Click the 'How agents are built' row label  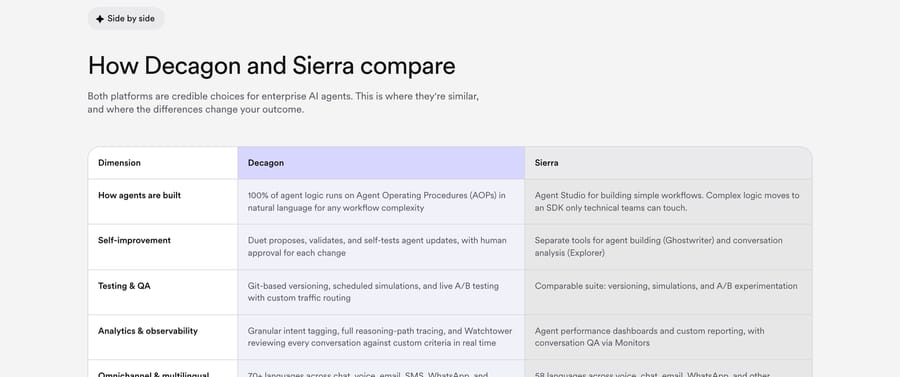click(x=139, y=196)
